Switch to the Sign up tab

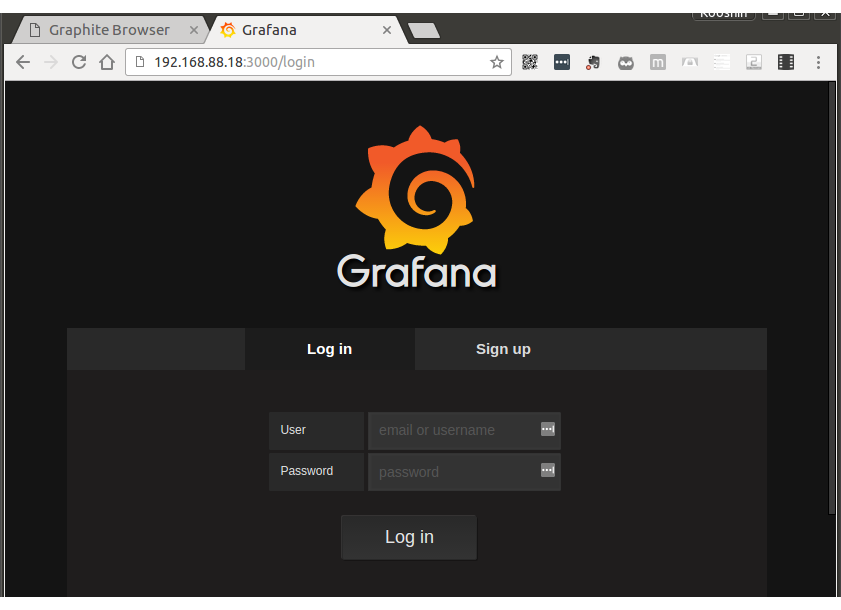[x=503, y=349]
